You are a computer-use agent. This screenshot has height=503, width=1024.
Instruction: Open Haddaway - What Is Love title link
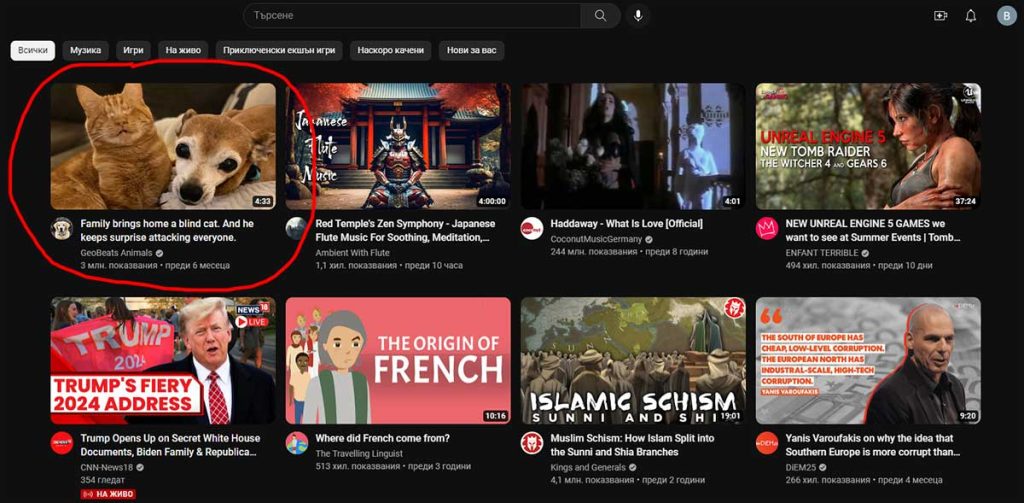point(612,224)
